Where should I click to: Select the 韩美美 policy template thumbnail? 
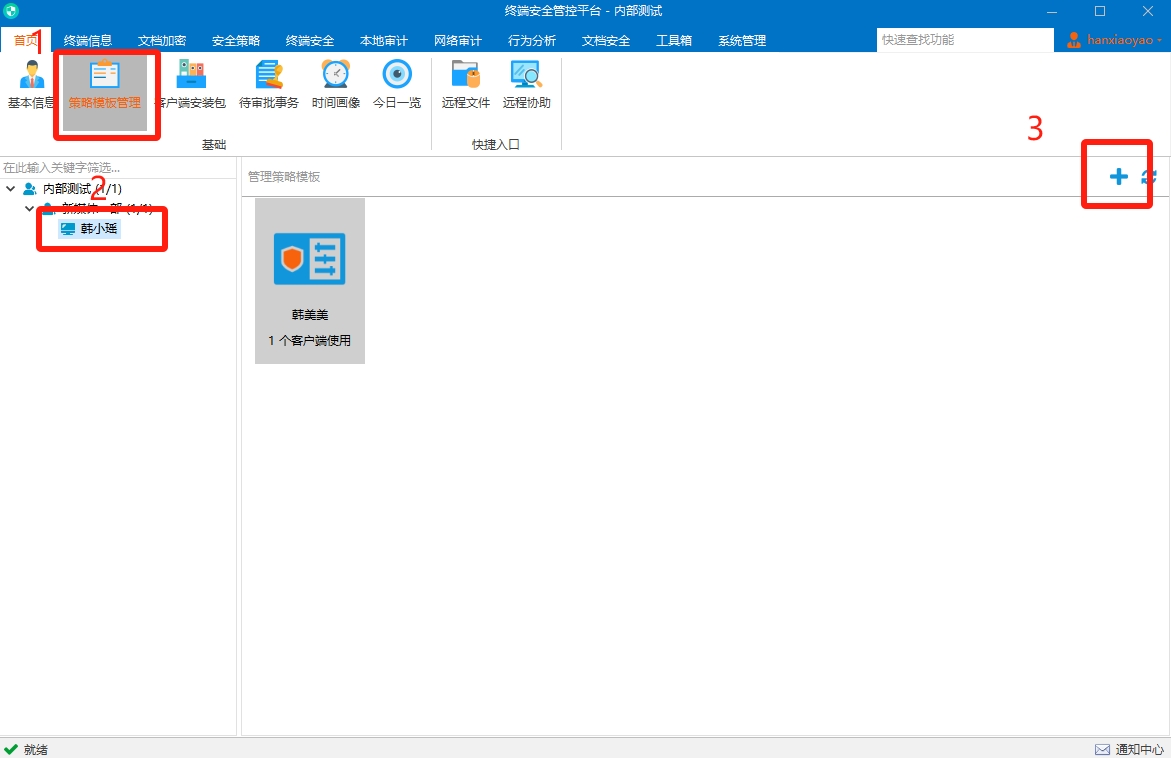coord(310,281)
